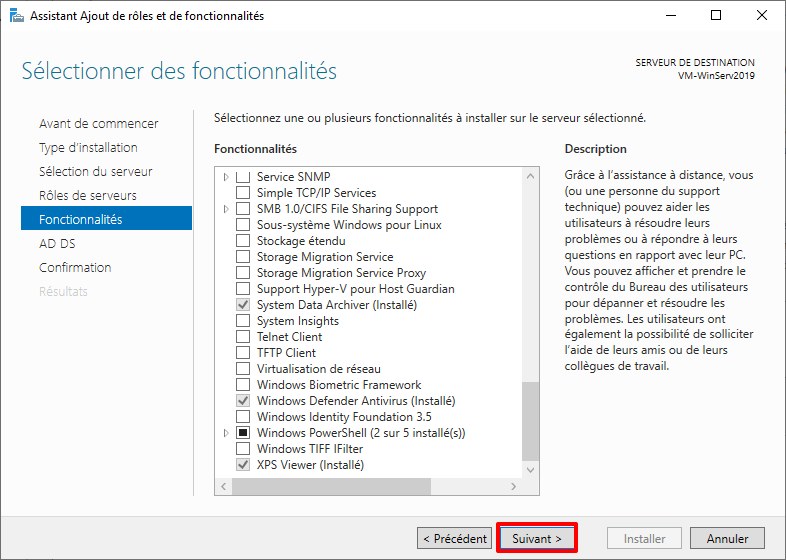
Task: Click the vertical scrollbar up arrow
Action: pos(531,174)
